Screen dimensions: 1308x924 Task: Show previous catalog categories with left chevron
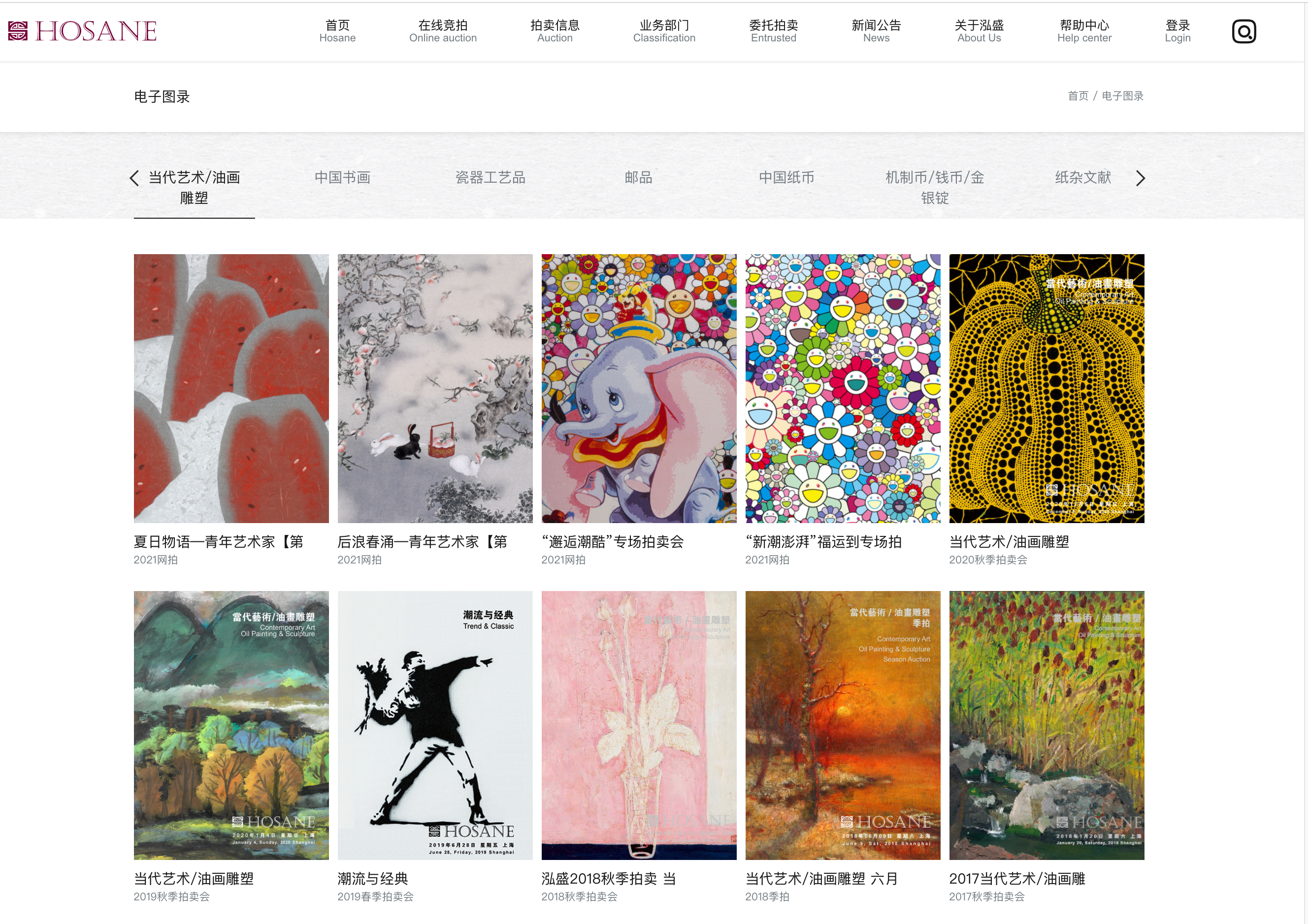click(x=134, y=178)
